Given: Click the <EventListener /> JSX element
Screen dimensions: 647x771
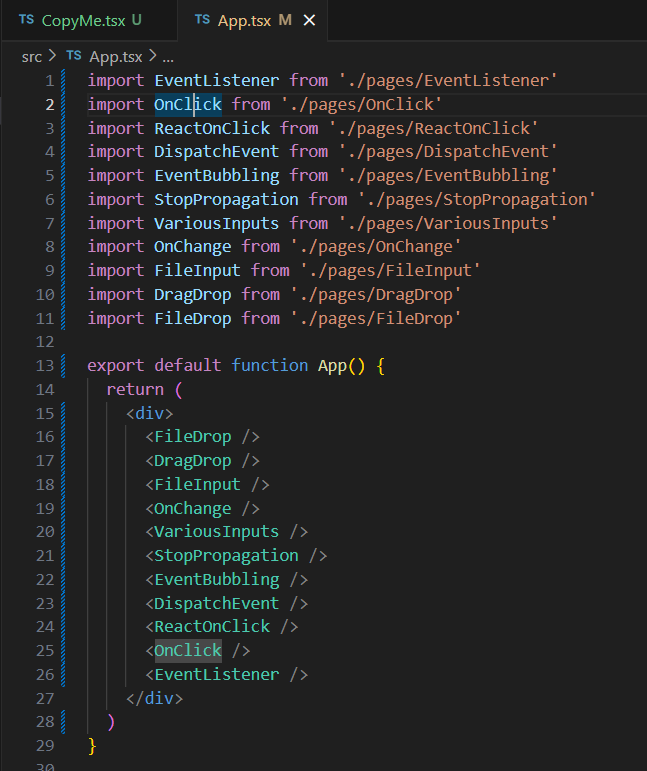Looking at the screenshot, I should pyautogui.click(x=226, y=675).
